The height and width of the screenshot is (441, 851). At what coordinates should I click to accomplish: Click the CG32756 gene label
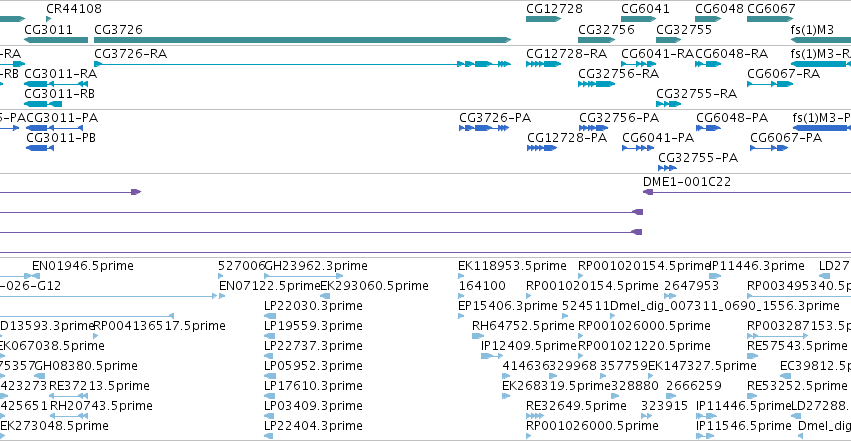(x=606, y=29)
